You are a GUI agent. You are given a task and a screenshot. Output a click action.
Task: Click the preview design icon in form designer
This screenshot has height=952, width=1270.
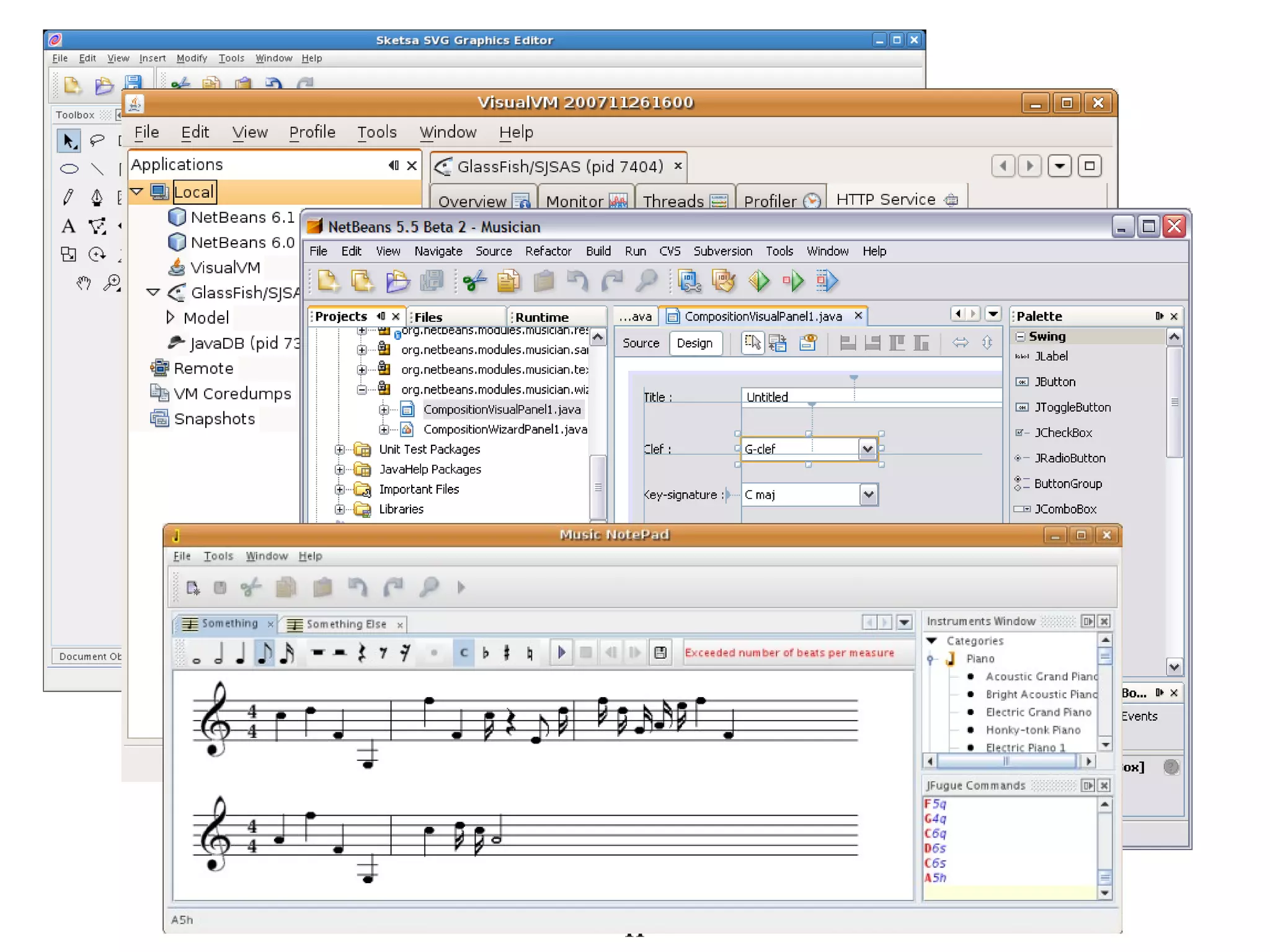[808, 342]
